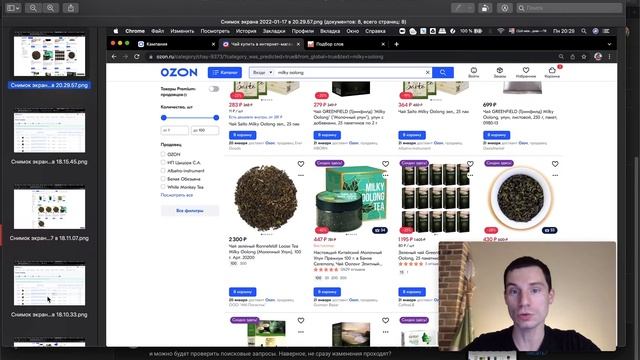Click the right handle of quantity slider
Image resolution: width=640 pixels, height=360 pixels.
click(216, 118)
